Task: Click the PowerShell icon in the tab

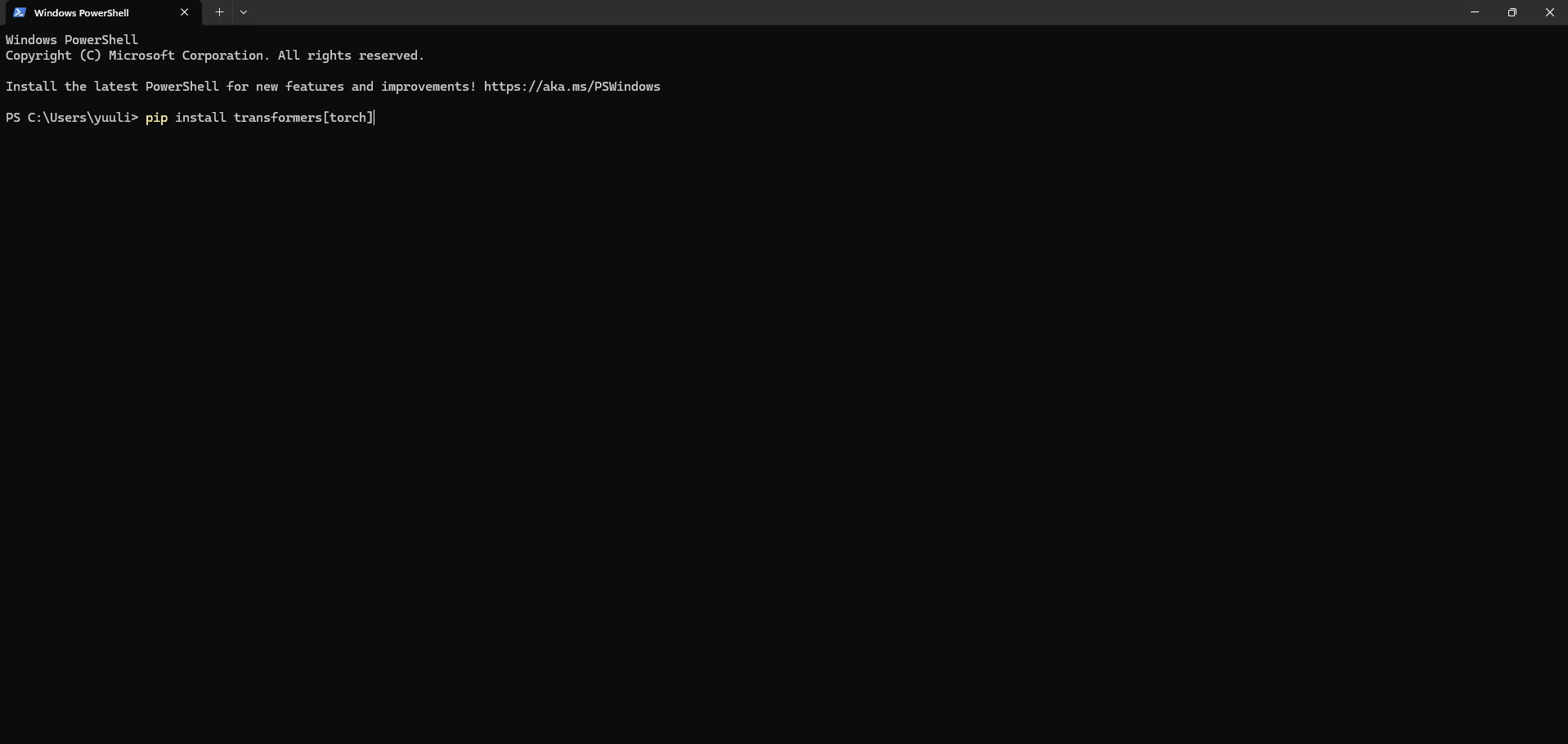Action: (x=20, y=12)
